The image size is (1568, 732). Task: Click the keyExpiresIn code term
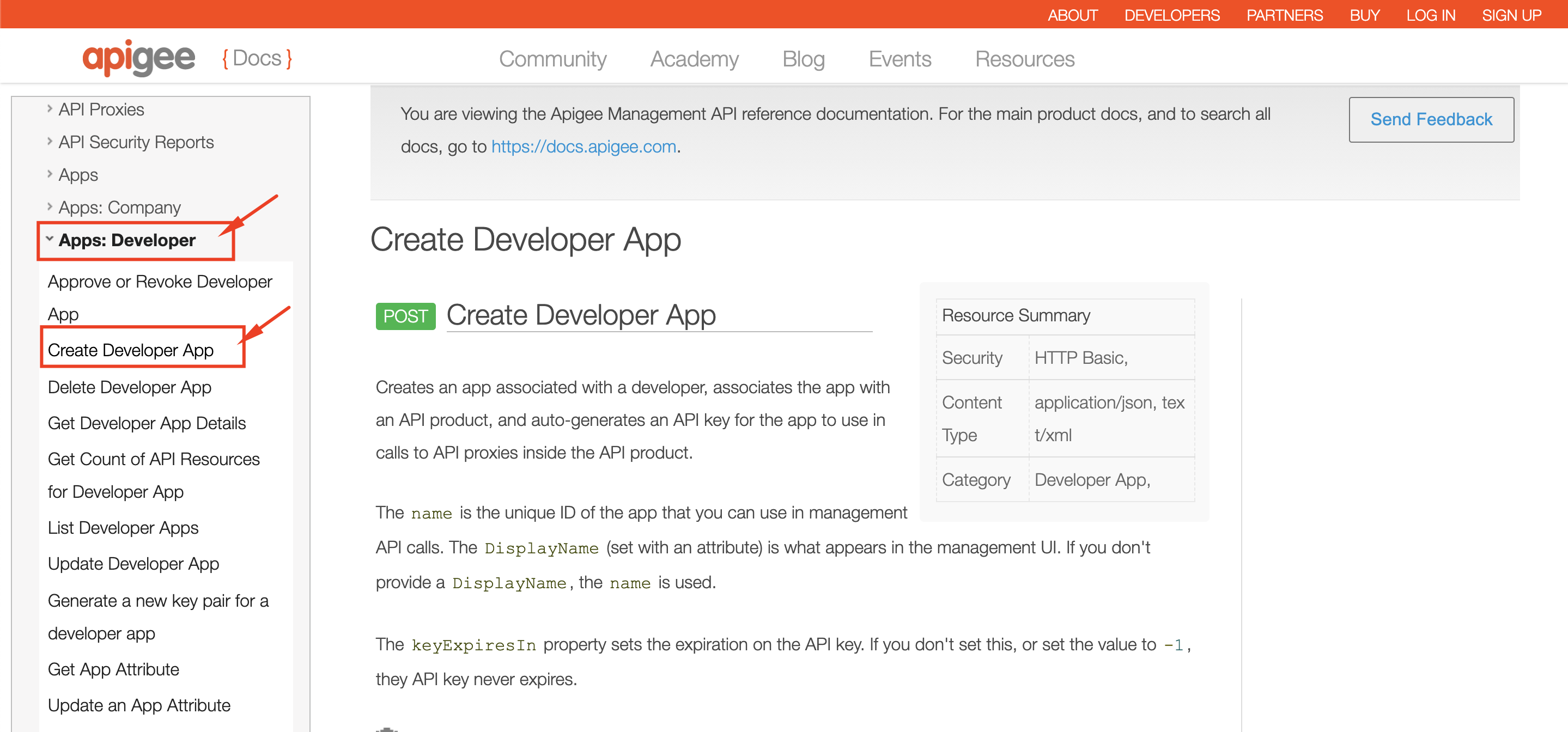[473, 645]
